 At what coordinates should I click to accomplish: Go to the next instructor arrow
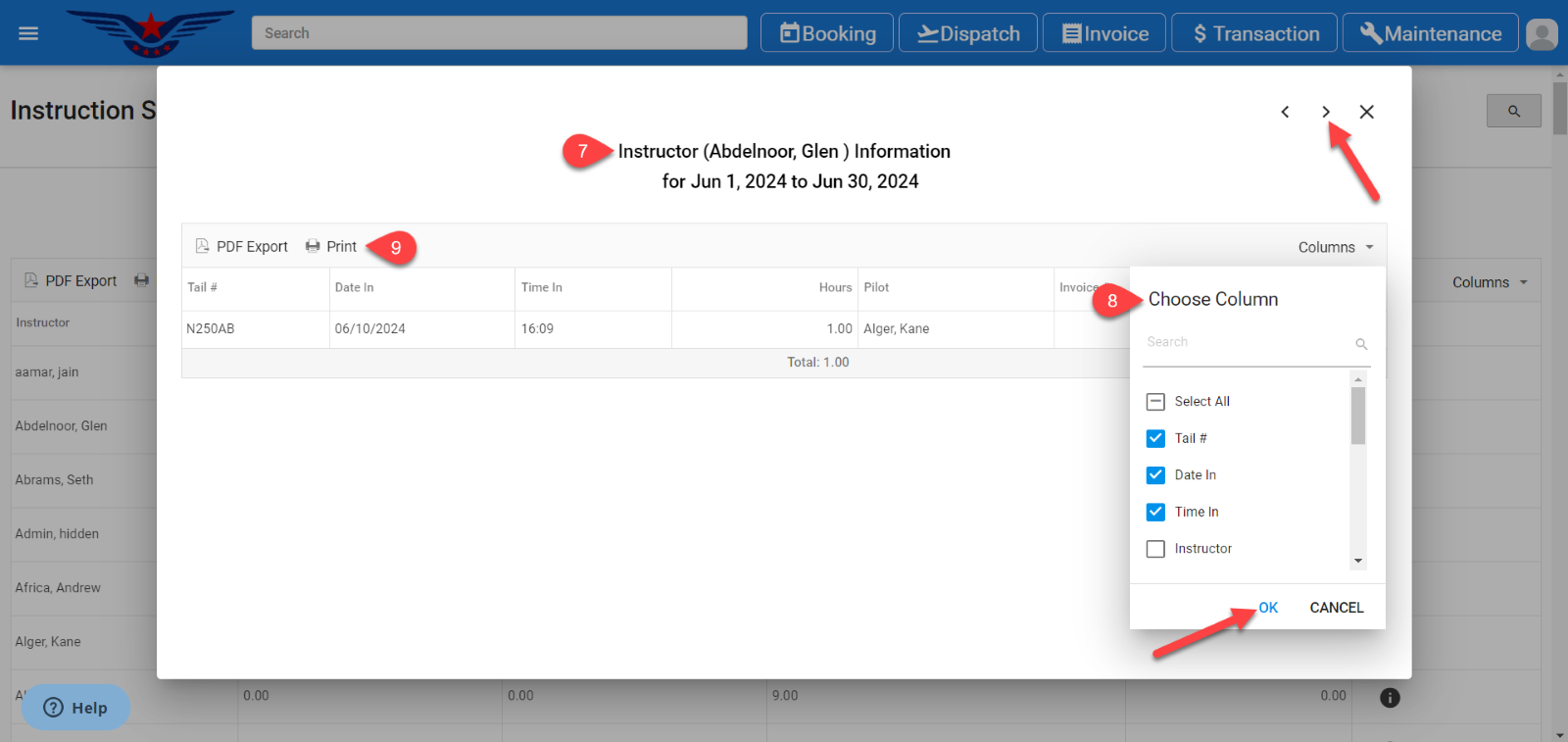(1325, 112)
